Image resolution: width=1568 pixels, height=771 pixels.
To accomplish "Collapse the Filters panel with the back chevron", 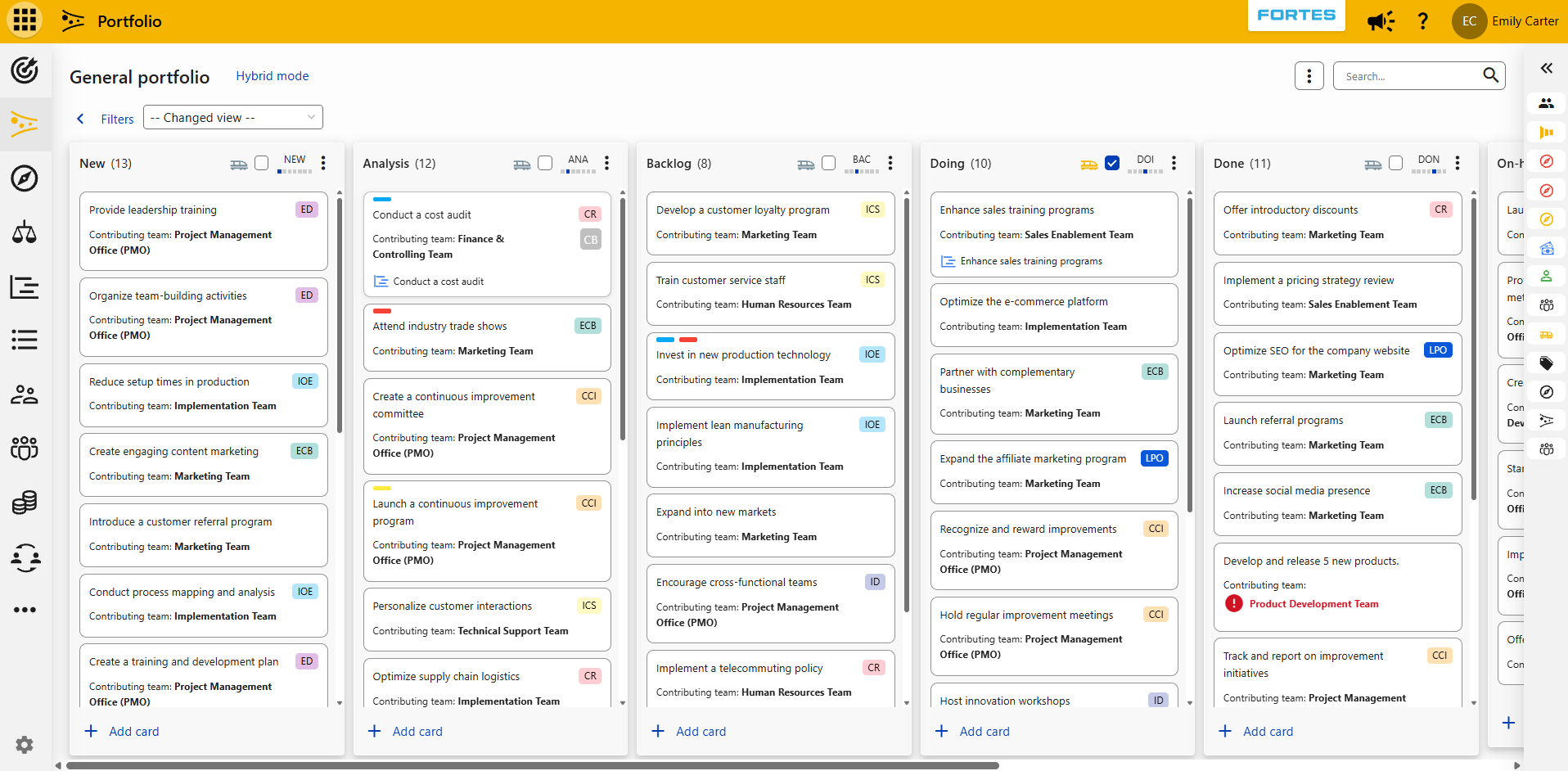I will click(80, 119).
